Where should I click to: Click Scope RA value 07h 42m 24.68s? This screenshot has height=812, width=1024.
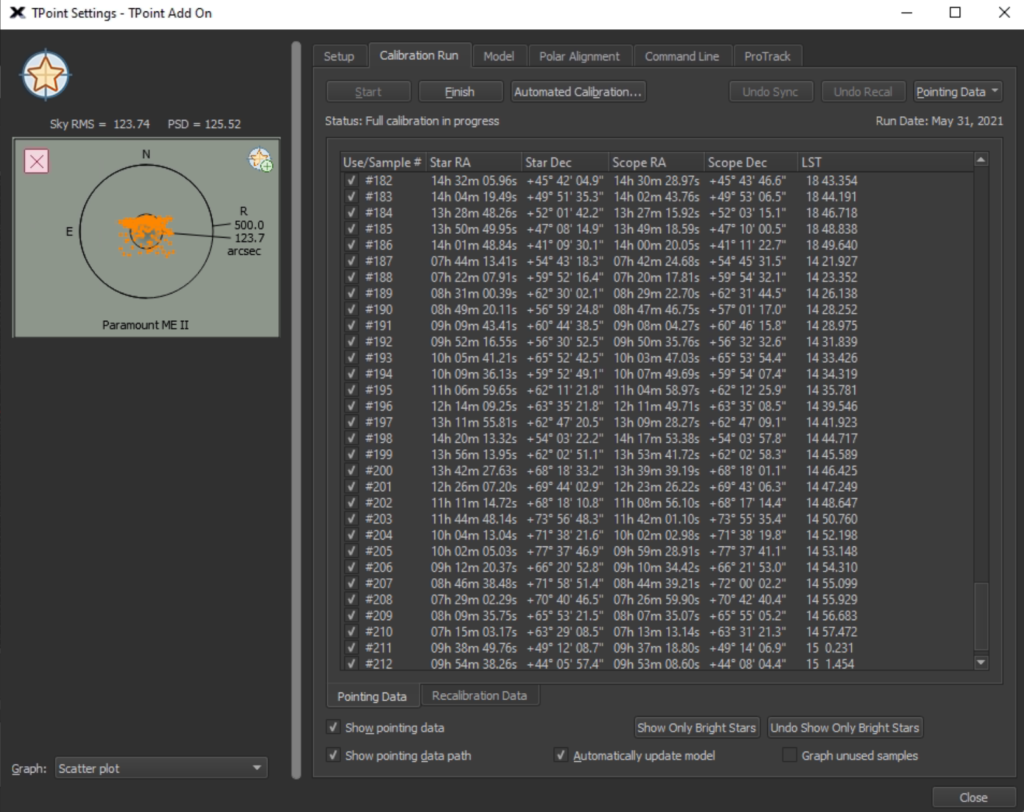click(656, 261)
